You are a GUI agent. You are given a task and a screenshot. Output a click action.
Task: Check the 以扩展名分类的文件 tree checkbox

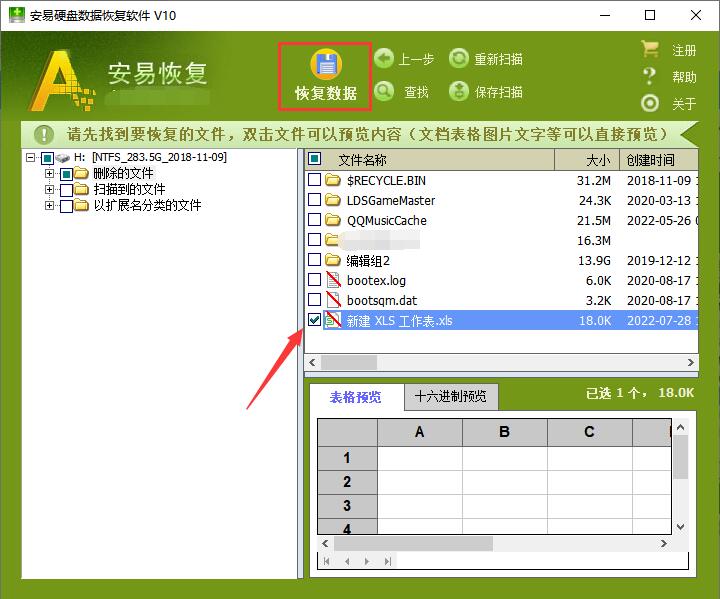66,206
